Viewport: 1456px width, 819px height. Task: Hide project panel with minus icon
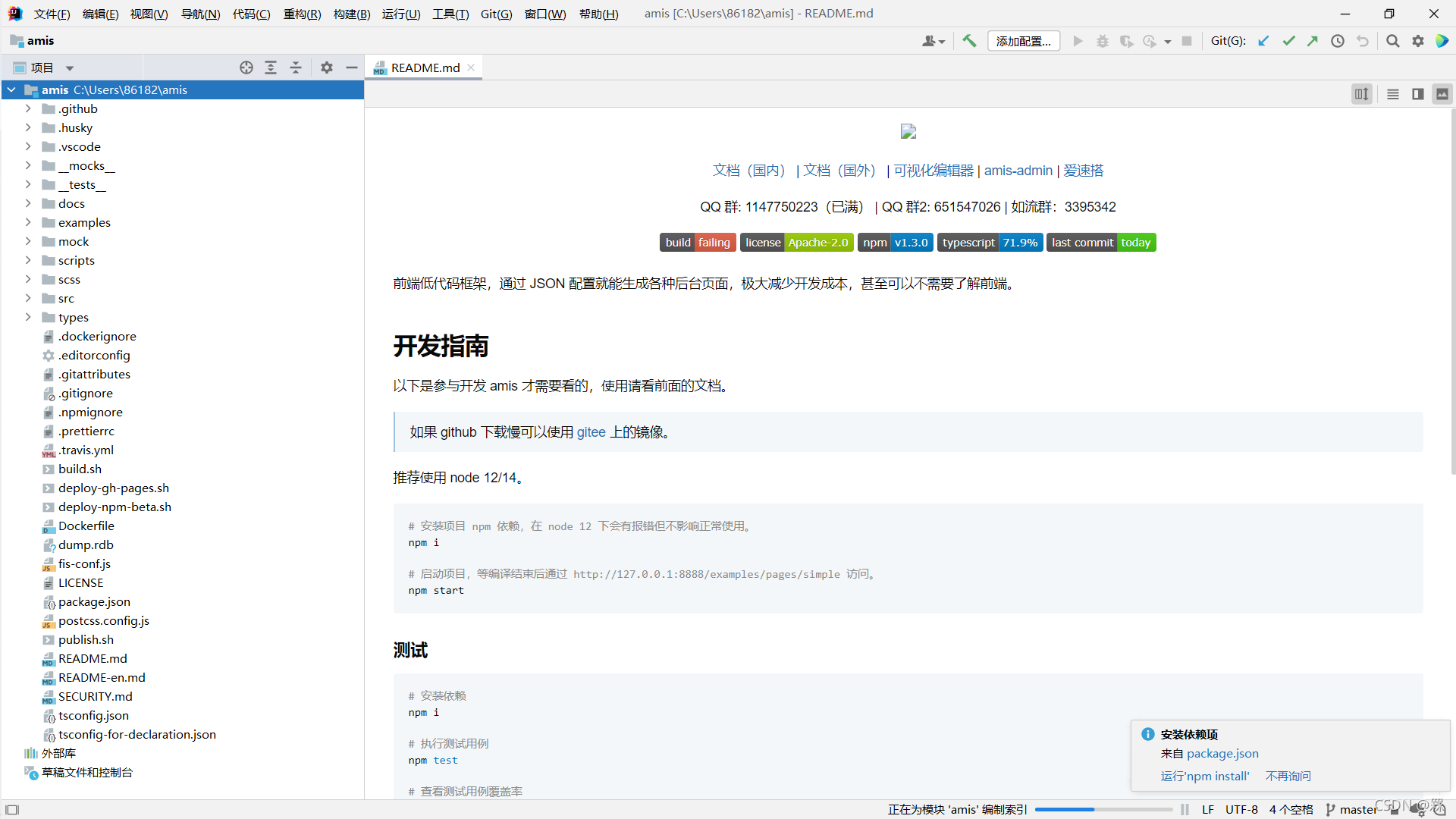click(x=352, y=67)
